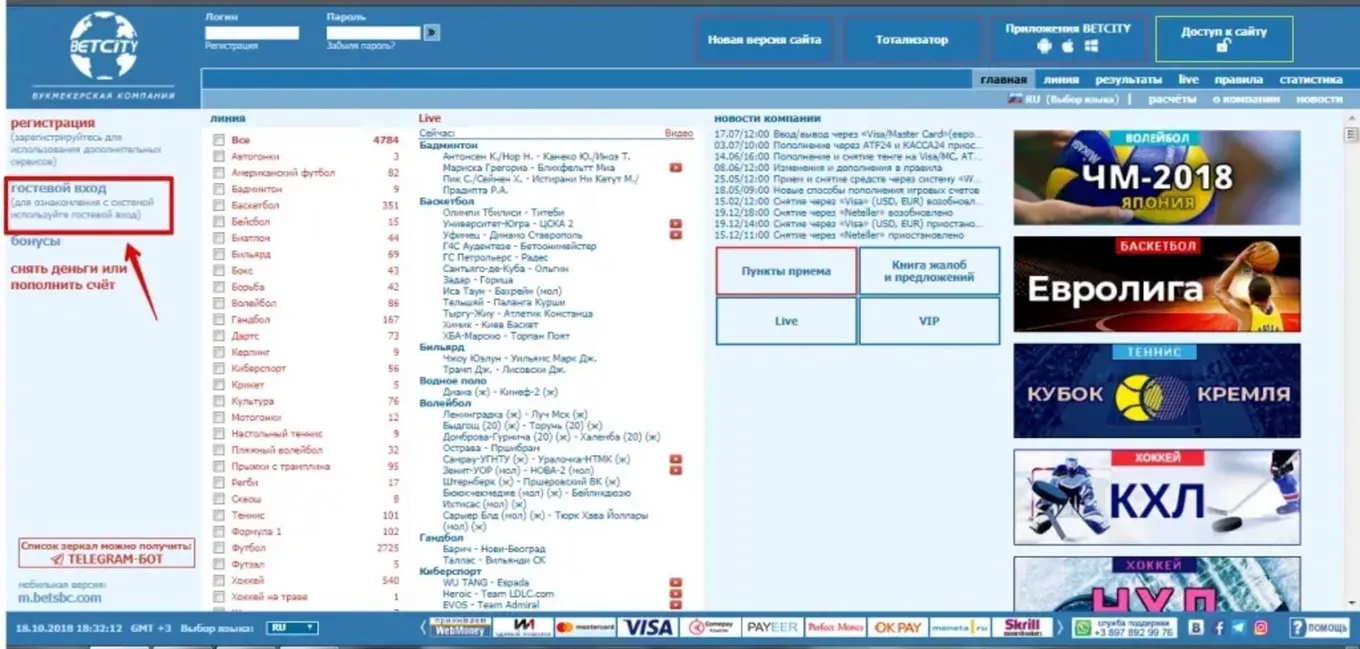Show previous payment methods with left arrow
Image resolution: width=1360 pixels, height=649 pixels.
pyautogui.click(x=423, y=628)
